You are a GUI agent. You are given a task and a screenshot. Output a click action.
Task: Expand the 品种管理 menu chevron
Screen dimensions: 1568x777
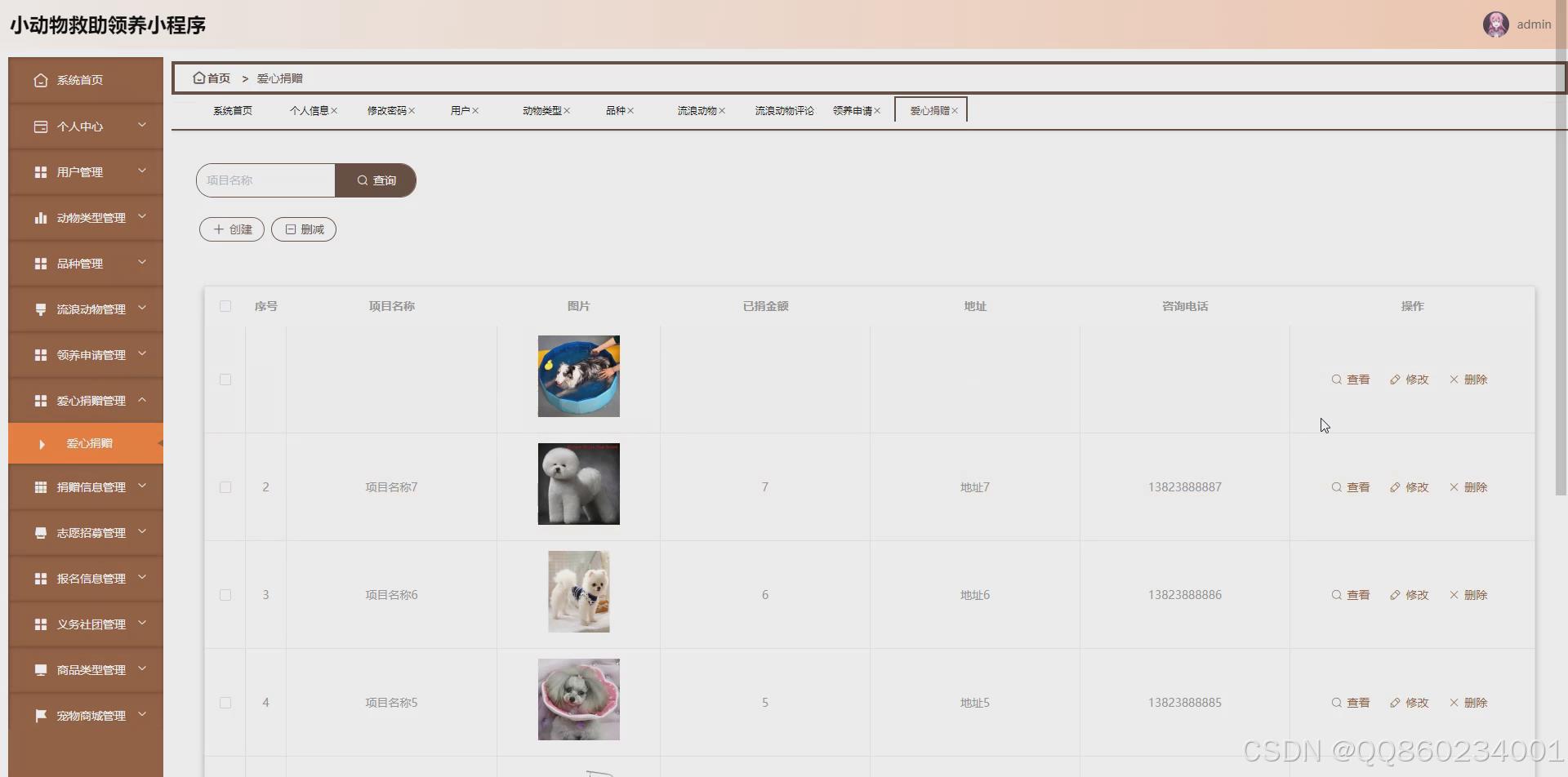pyautogui.click(x=142, y=262)
